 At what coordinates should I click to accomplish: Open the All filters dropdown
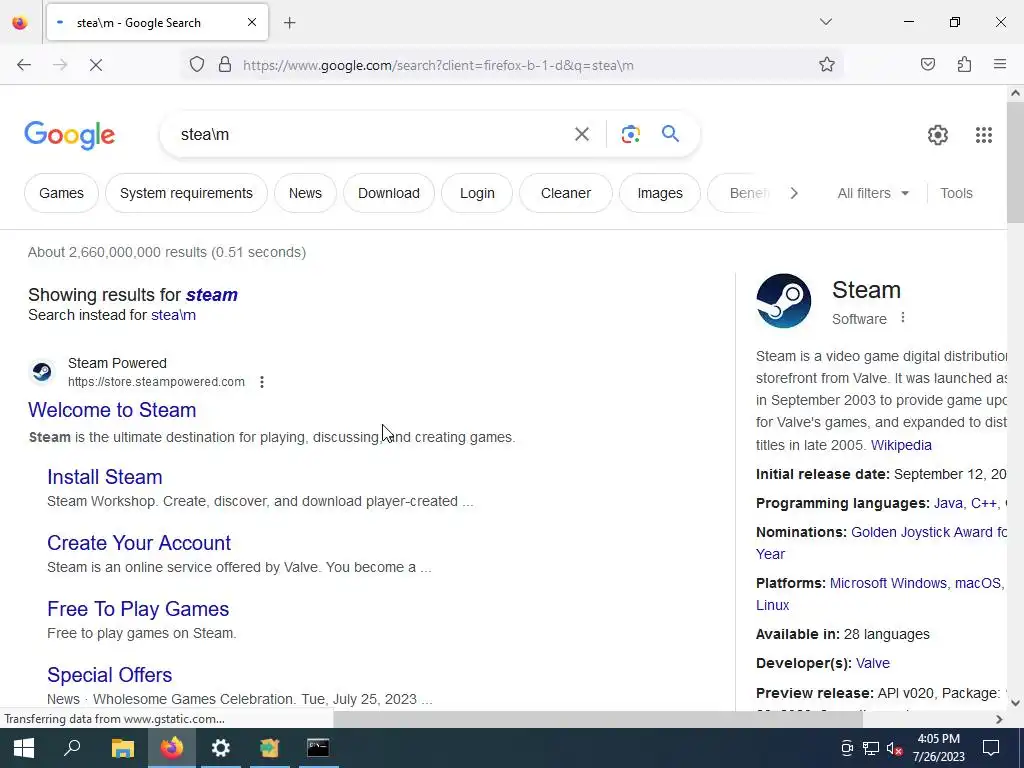(873, 193)
